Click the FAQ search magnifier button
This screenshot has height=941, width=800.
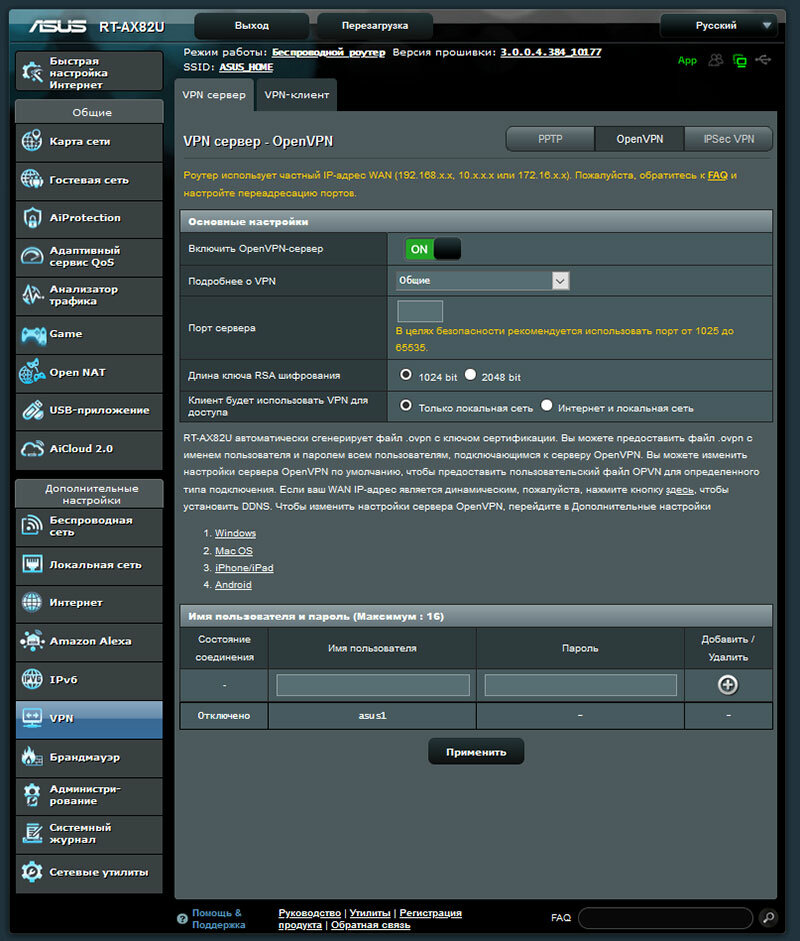(x=768, y=918)
